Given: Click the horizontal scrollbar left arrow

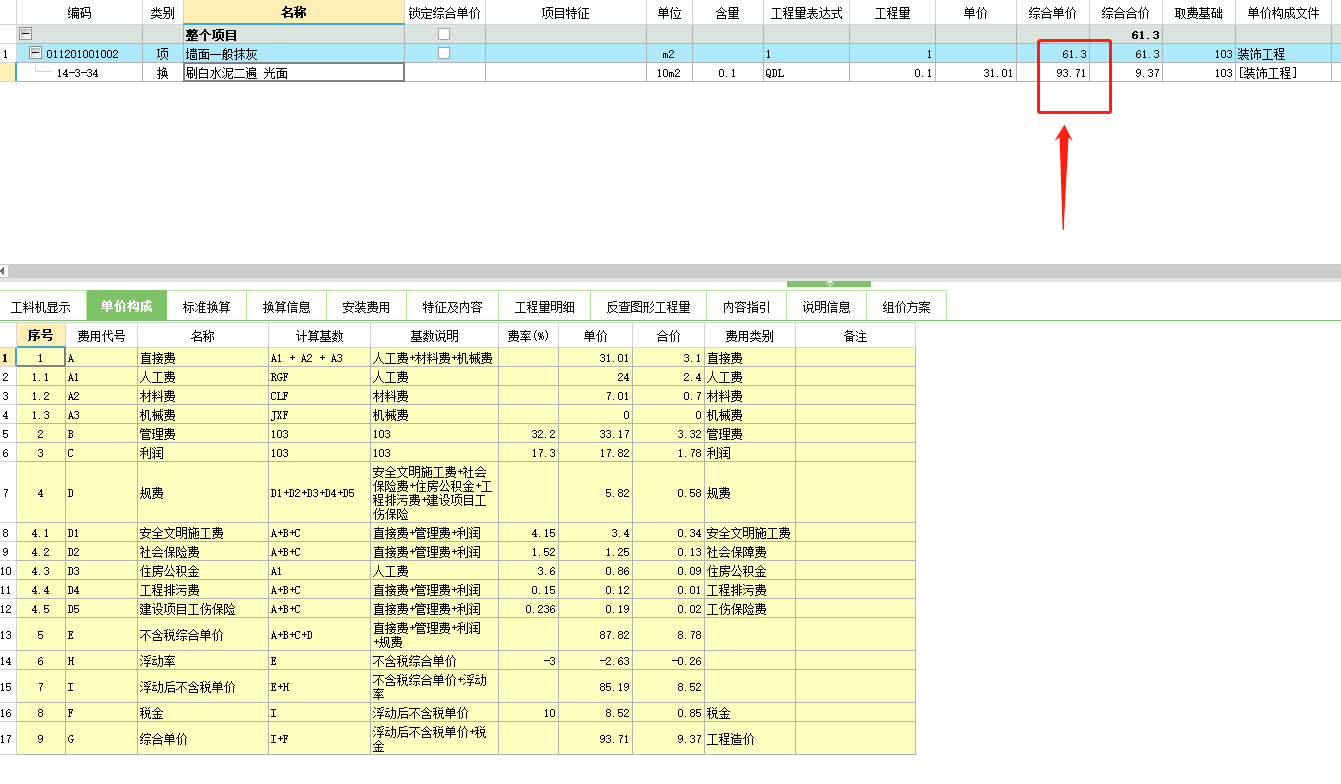Looking at the screenshot, I should coord(4,271).
